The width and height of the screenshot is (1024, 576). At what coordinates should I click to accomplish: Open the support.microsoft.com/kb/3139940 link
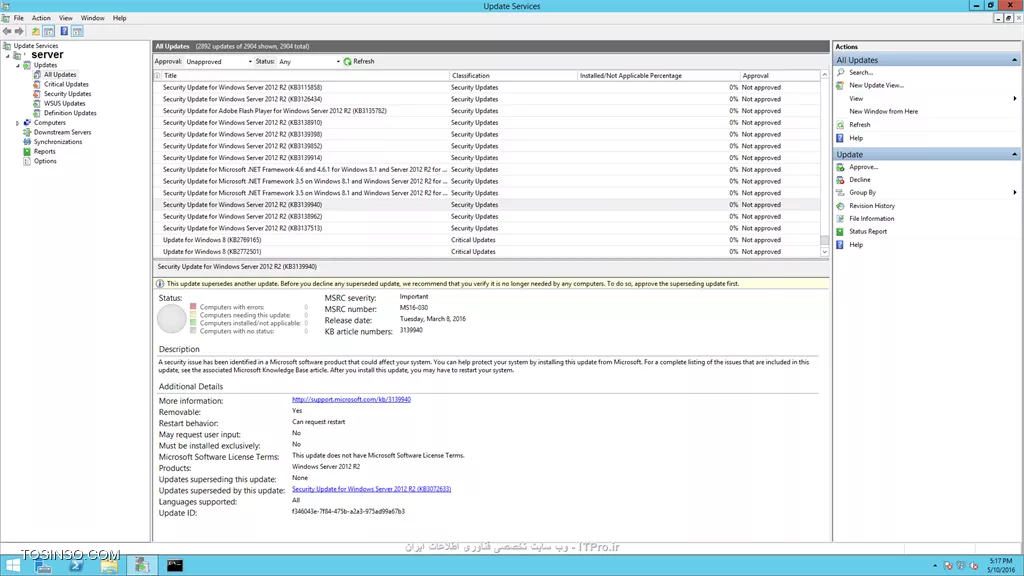point(351,400)
